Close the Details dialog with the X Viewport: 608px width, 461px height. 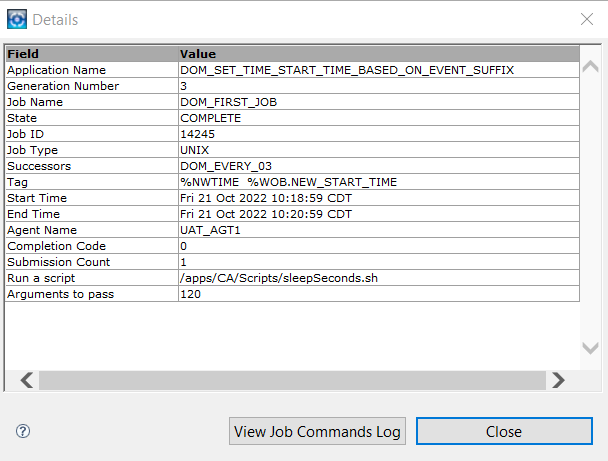[x=587, y=19]
